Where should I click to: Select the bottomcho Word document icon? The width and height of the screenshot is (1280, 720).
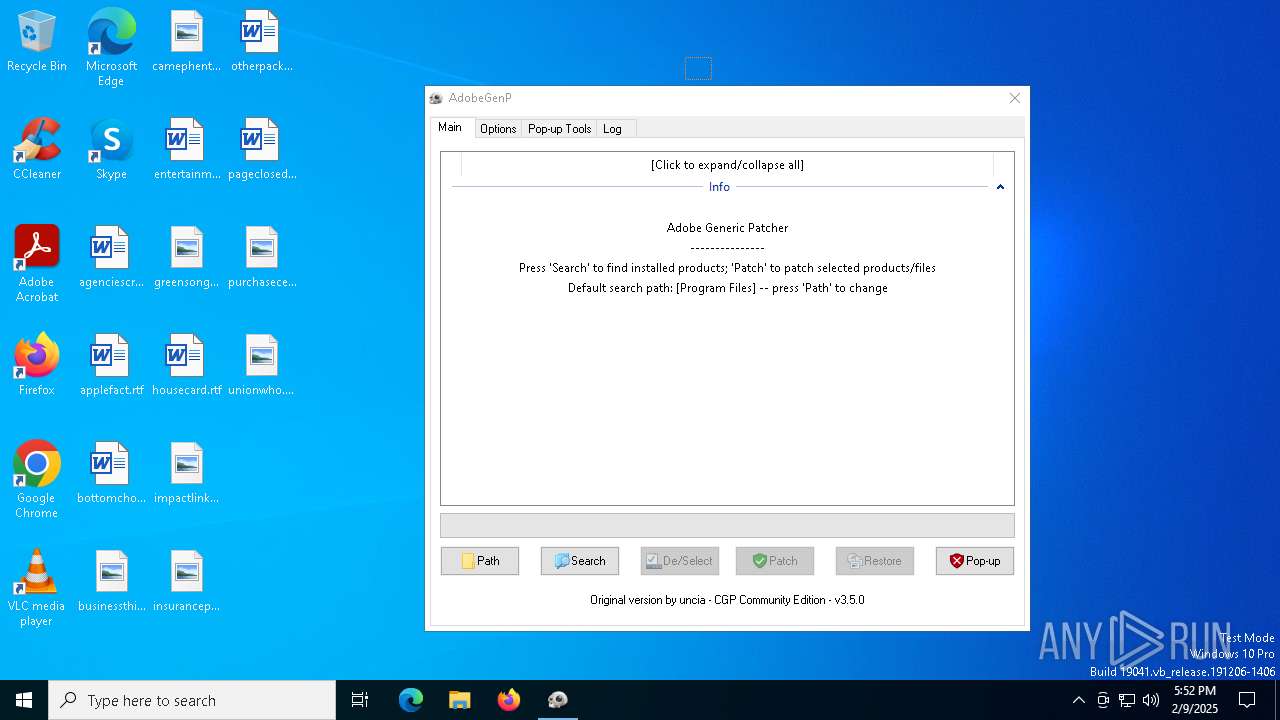coord(111,473)
